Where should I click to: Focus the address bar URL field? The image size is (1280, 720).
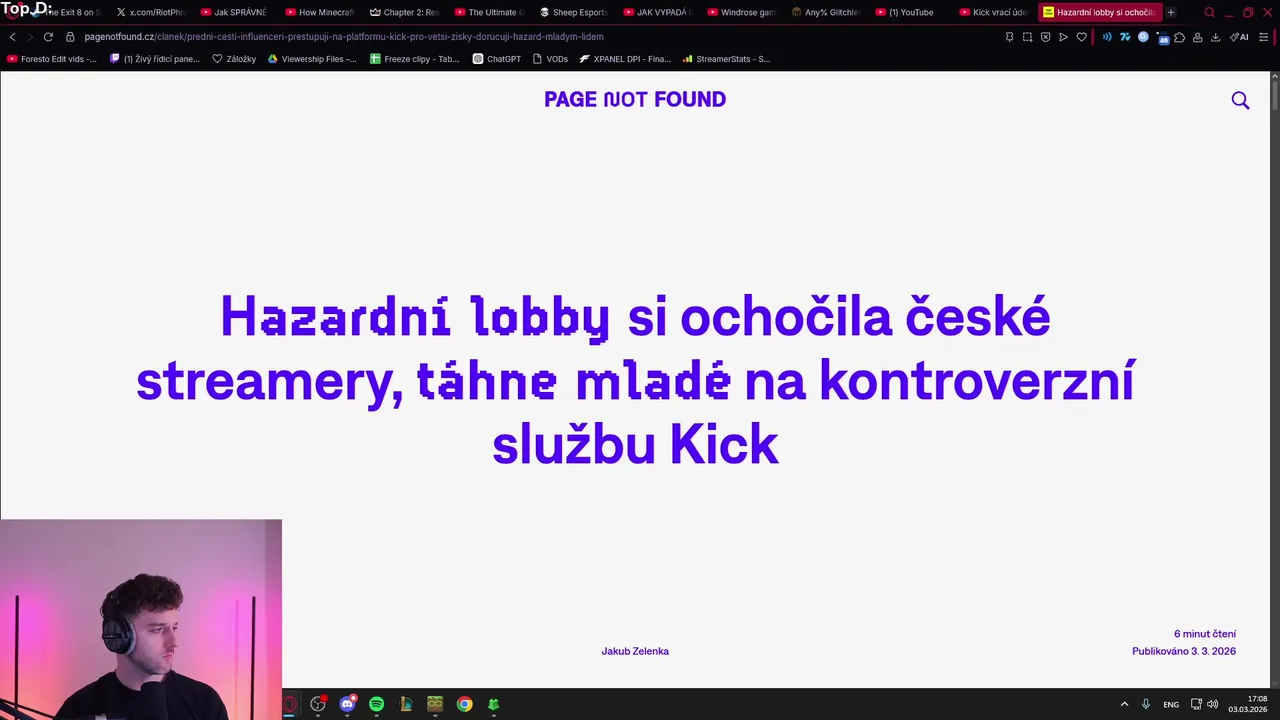point(540,37)
